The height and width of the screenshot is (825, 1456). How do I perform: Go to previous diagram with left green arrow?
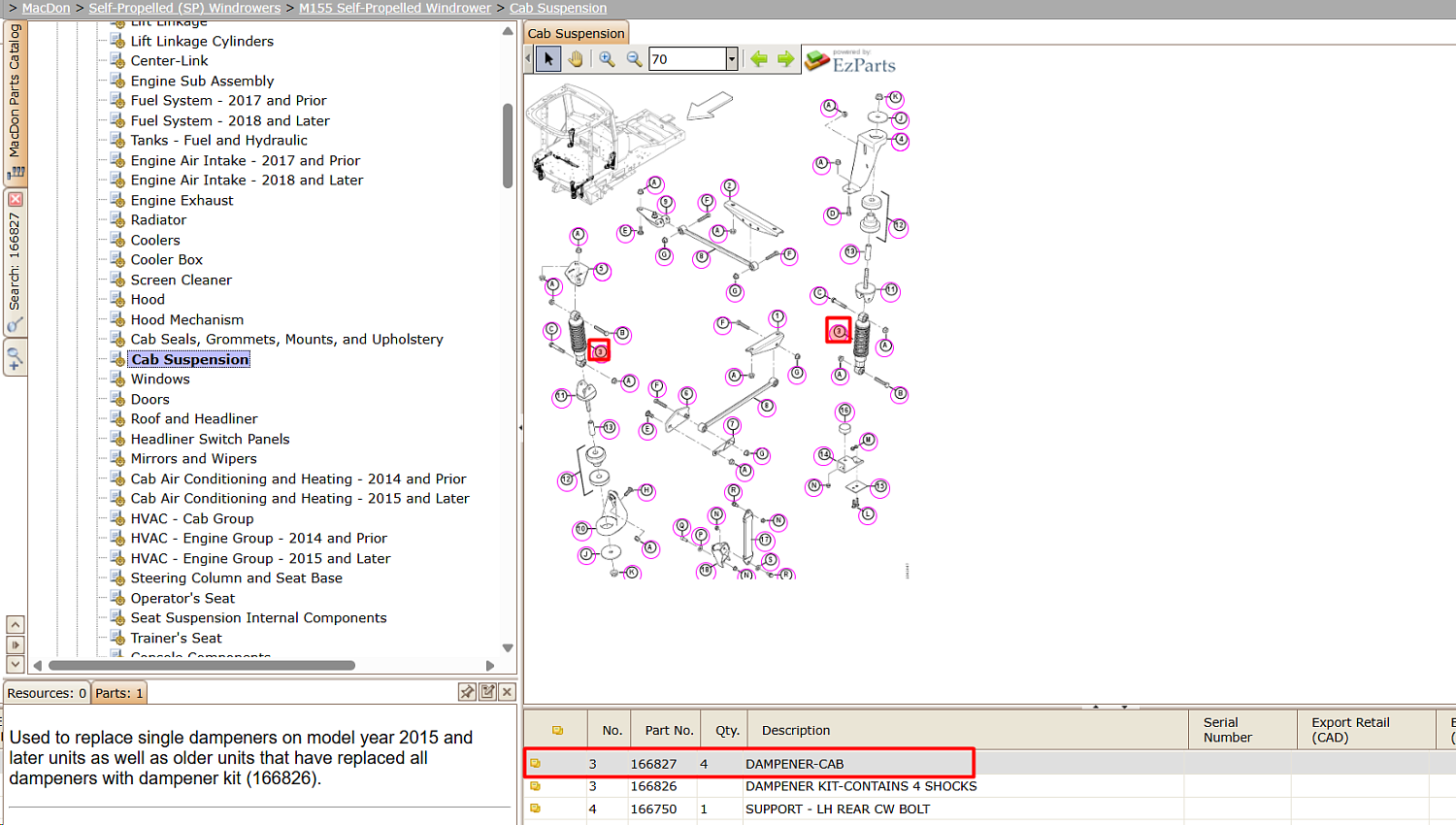point(759,59)
